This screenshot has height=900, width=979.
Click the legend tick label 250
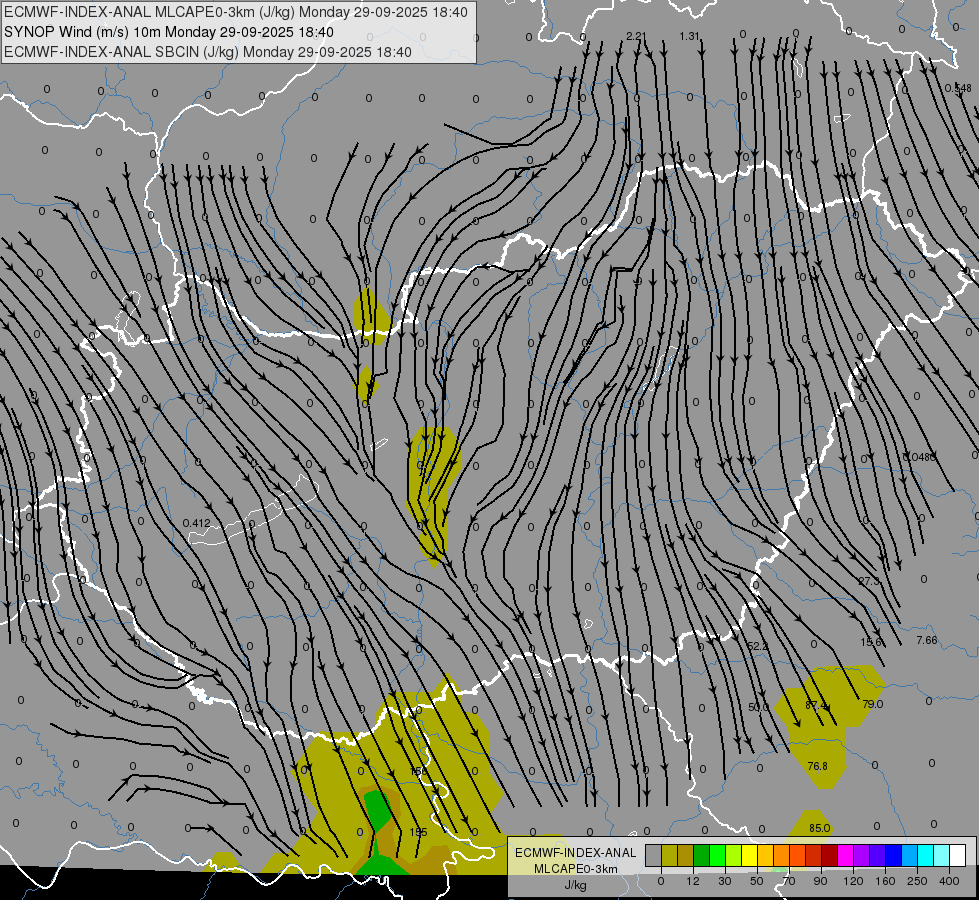[x=917, y=881]
